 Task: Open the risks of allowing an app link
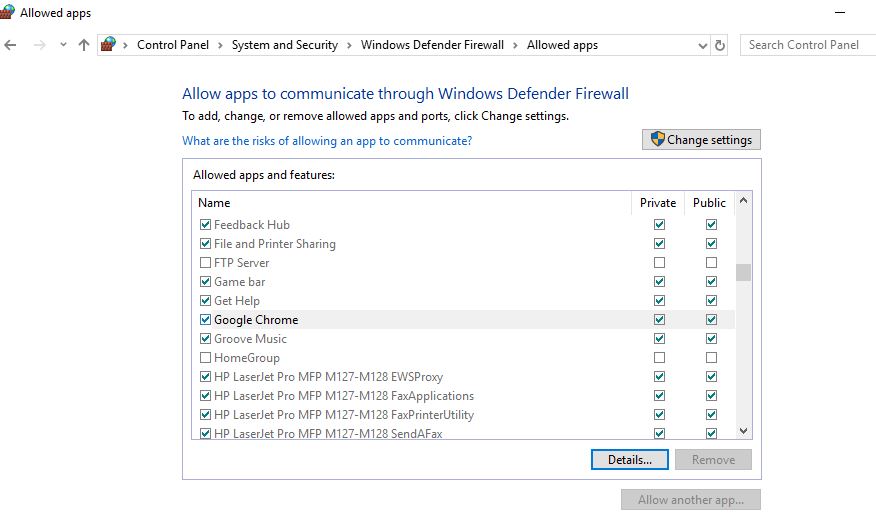click(x=327, y=141)
